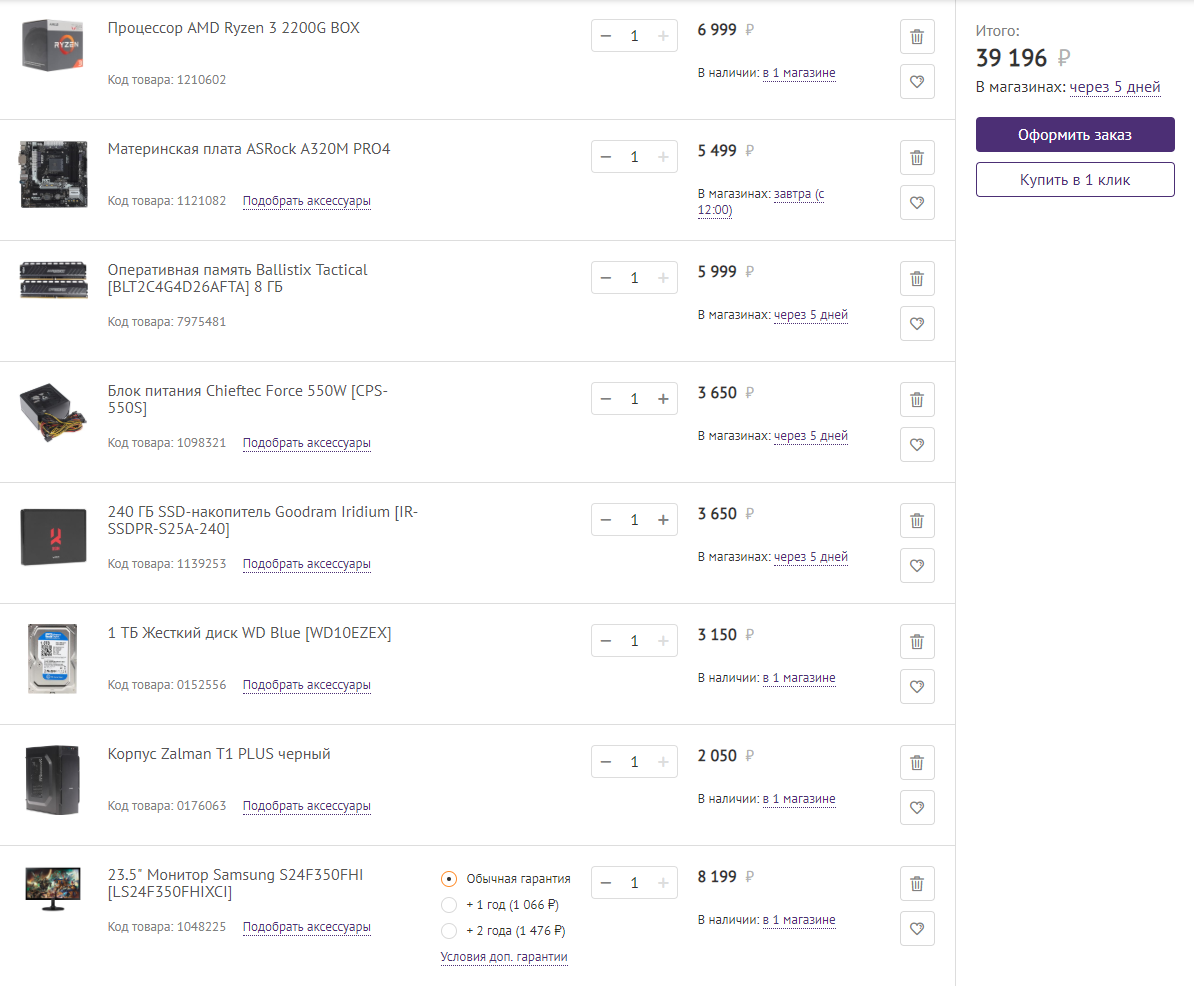Add Chieftec Force 550W to wishlist
The height and width of the screenshot is (986, 1194).
tap(917, 444)
